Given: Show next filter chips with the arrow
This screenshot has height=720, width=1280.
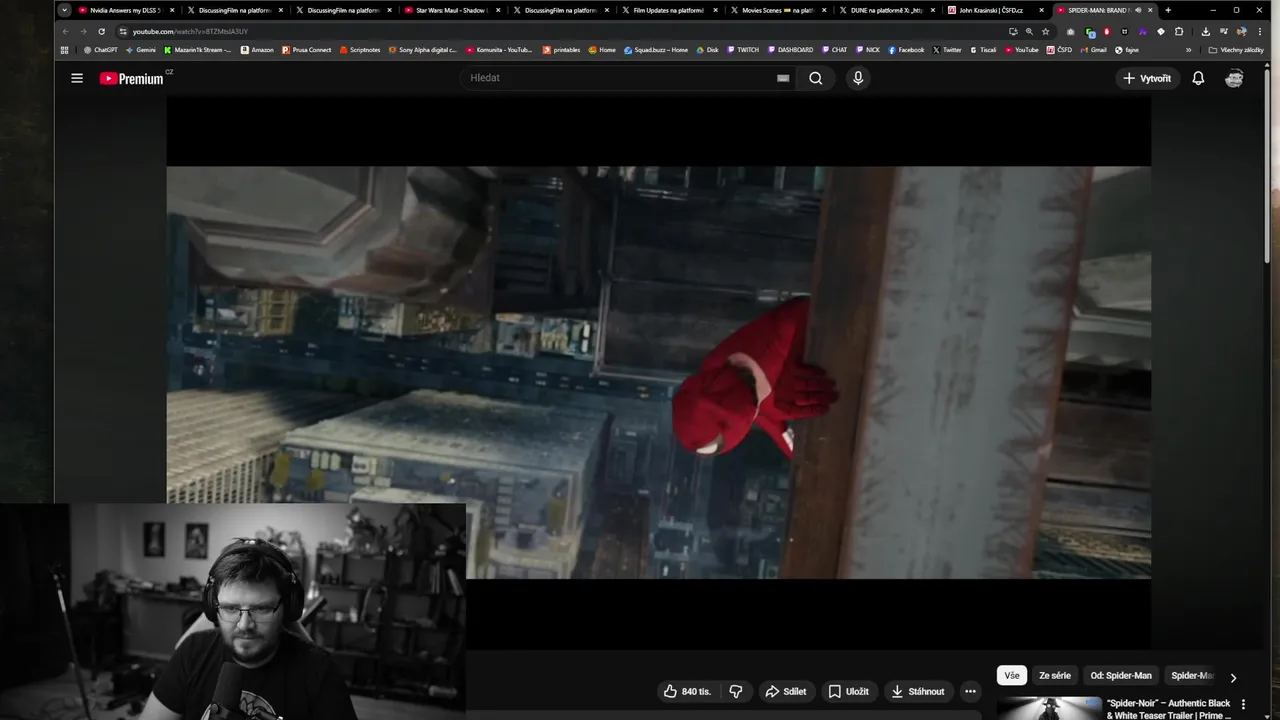Looking at the screenshot, I should (1233, 677).
